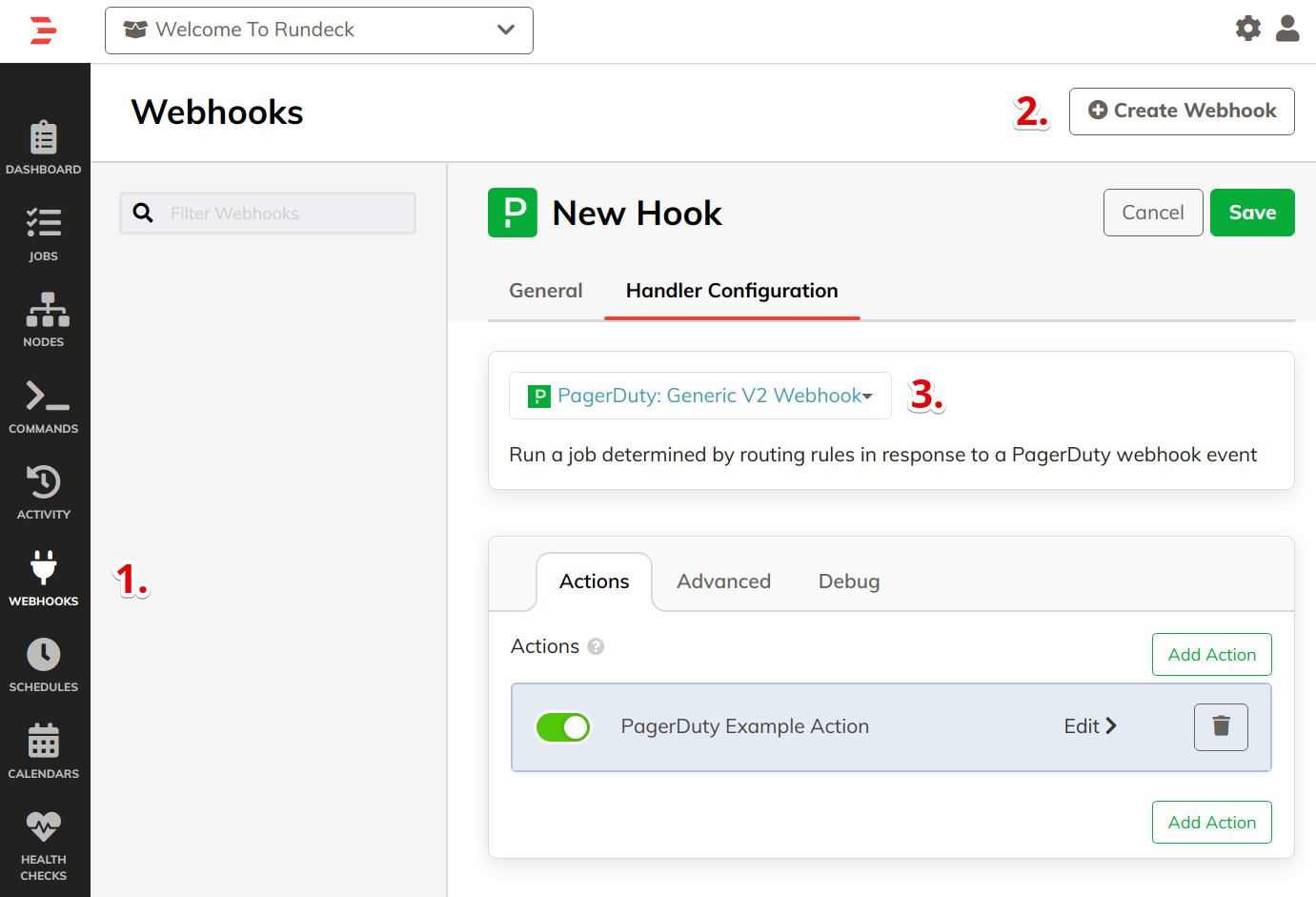This screenshot has height=897, width=1316.
Task: Switch to the General tab
Action: [545, 291]
